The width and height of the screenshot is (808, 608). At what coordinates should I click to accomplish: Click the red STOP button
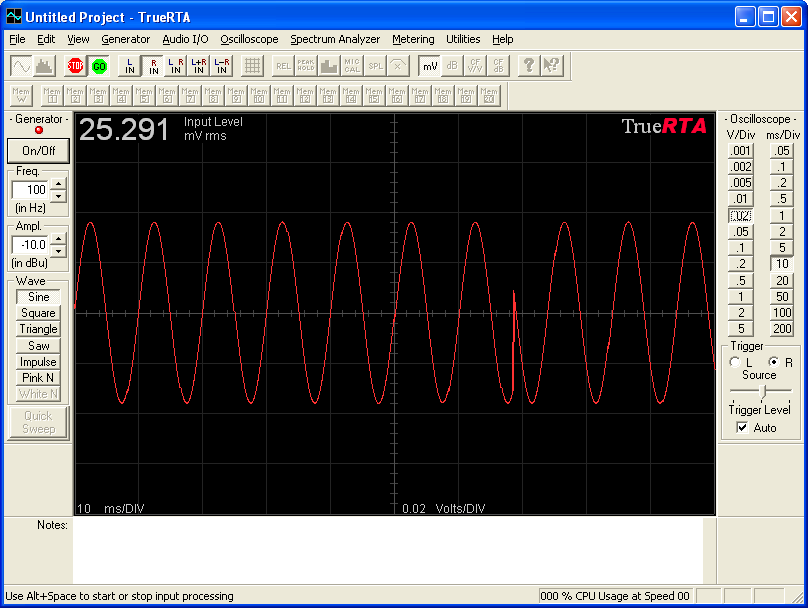pyautogui.click(x=75, y=66)
